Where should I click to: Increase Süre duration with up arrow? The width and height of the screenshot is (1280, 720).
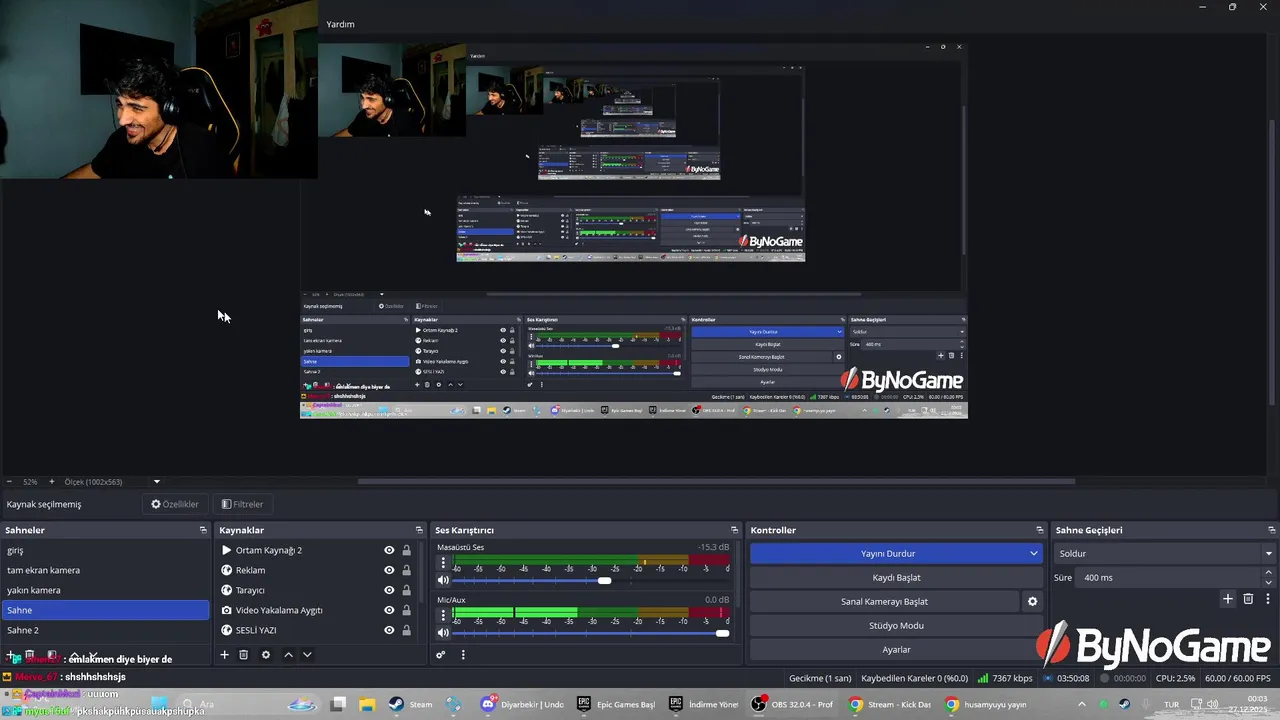tap(1269, 573)
